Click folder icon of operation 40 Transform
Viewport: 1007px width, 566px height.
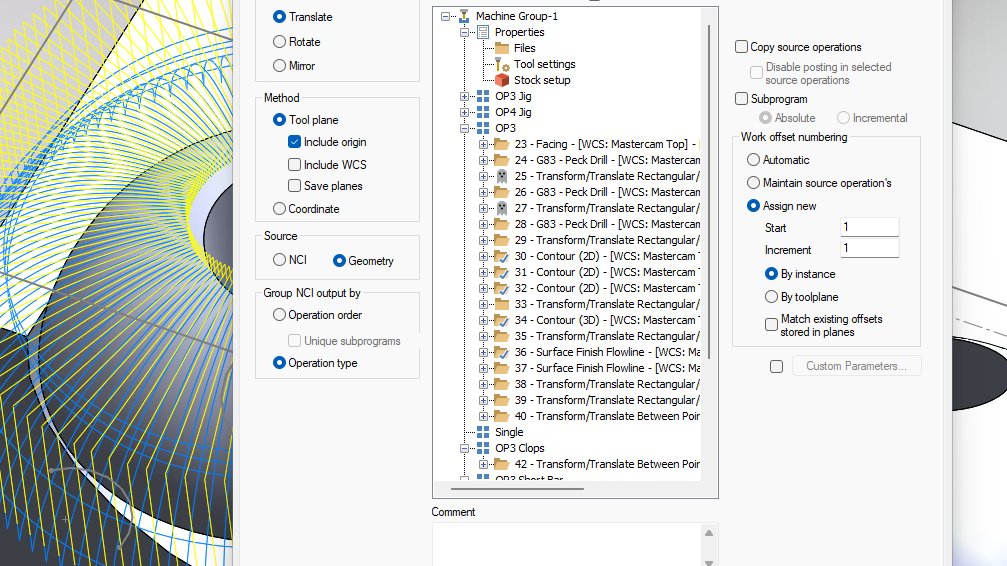pyautogui.click(x=502, y=416)
